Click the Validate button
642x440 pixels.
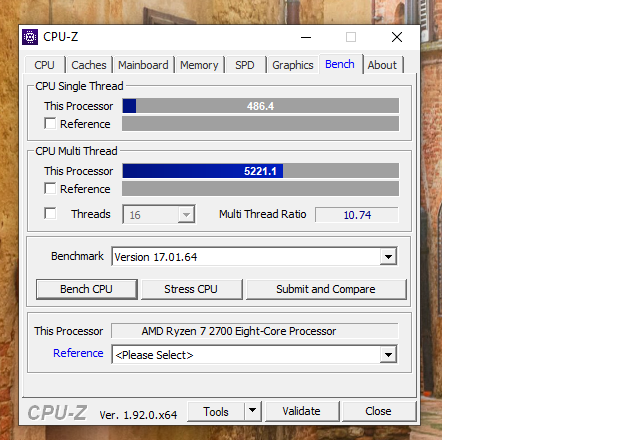click(x=302, y=411)
